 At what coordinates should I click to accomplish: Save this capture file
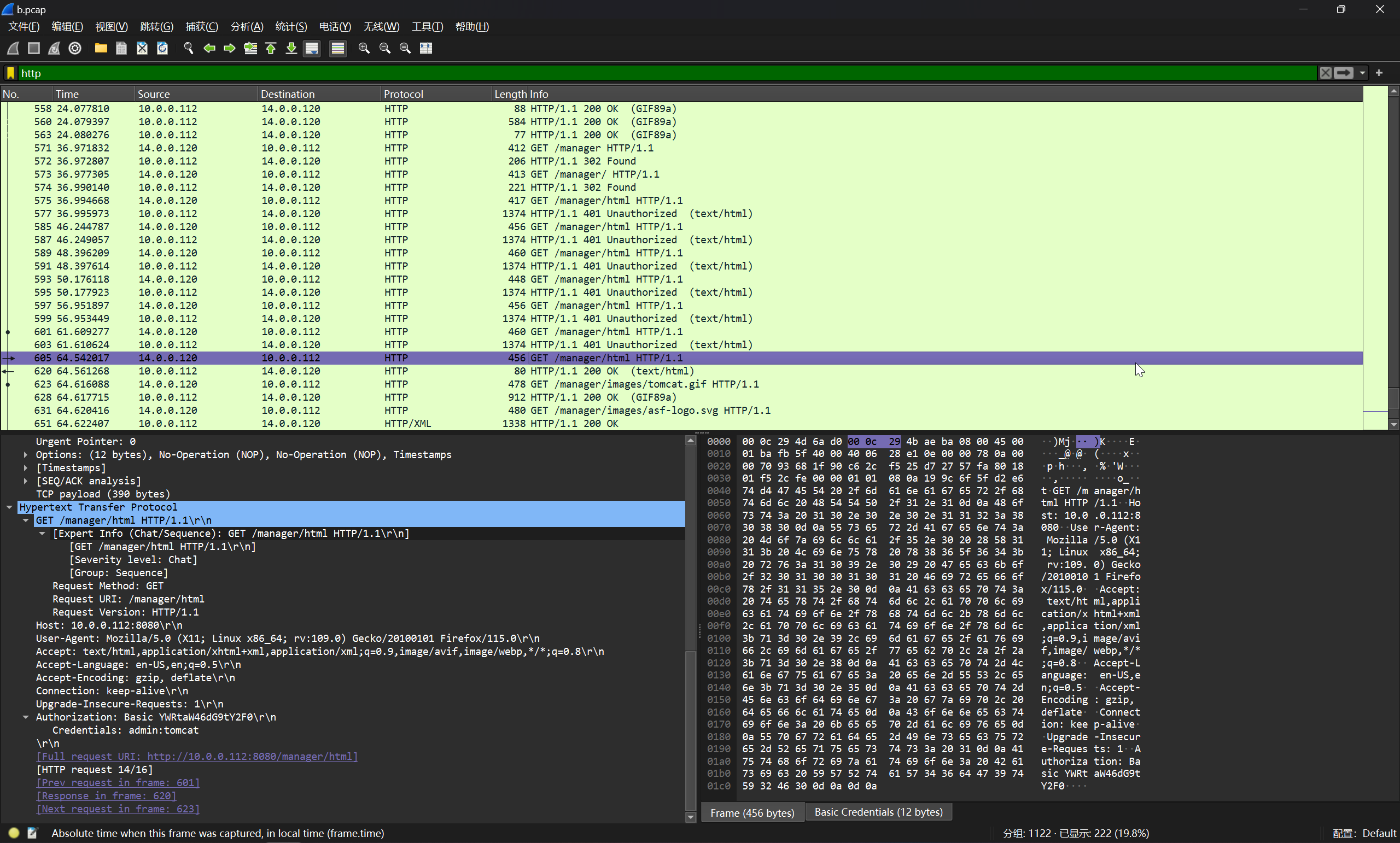[x=121, y=48]
